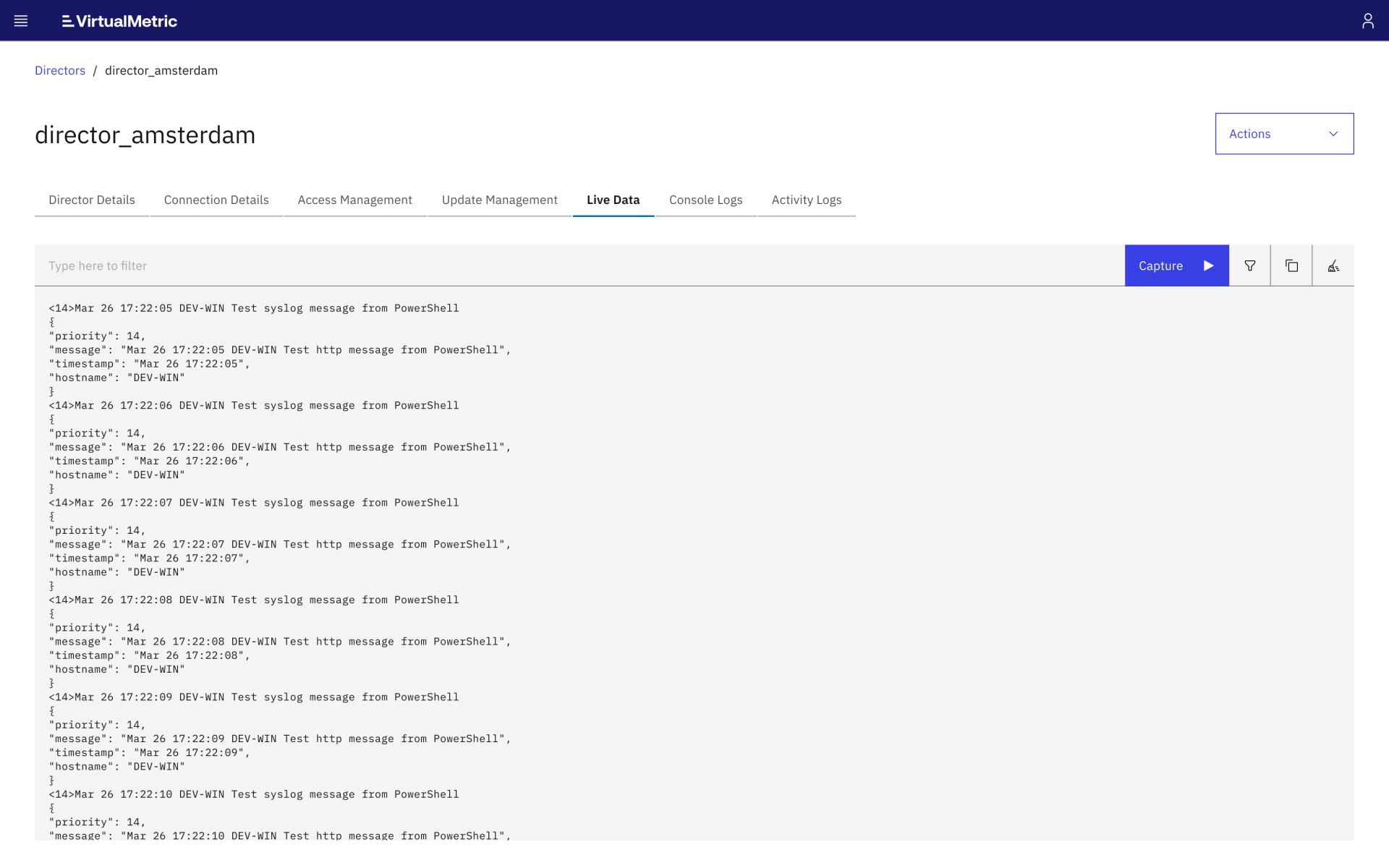
Task: View the Activity Logs tab
Action: pyautogui.click(x=806, y=200)
